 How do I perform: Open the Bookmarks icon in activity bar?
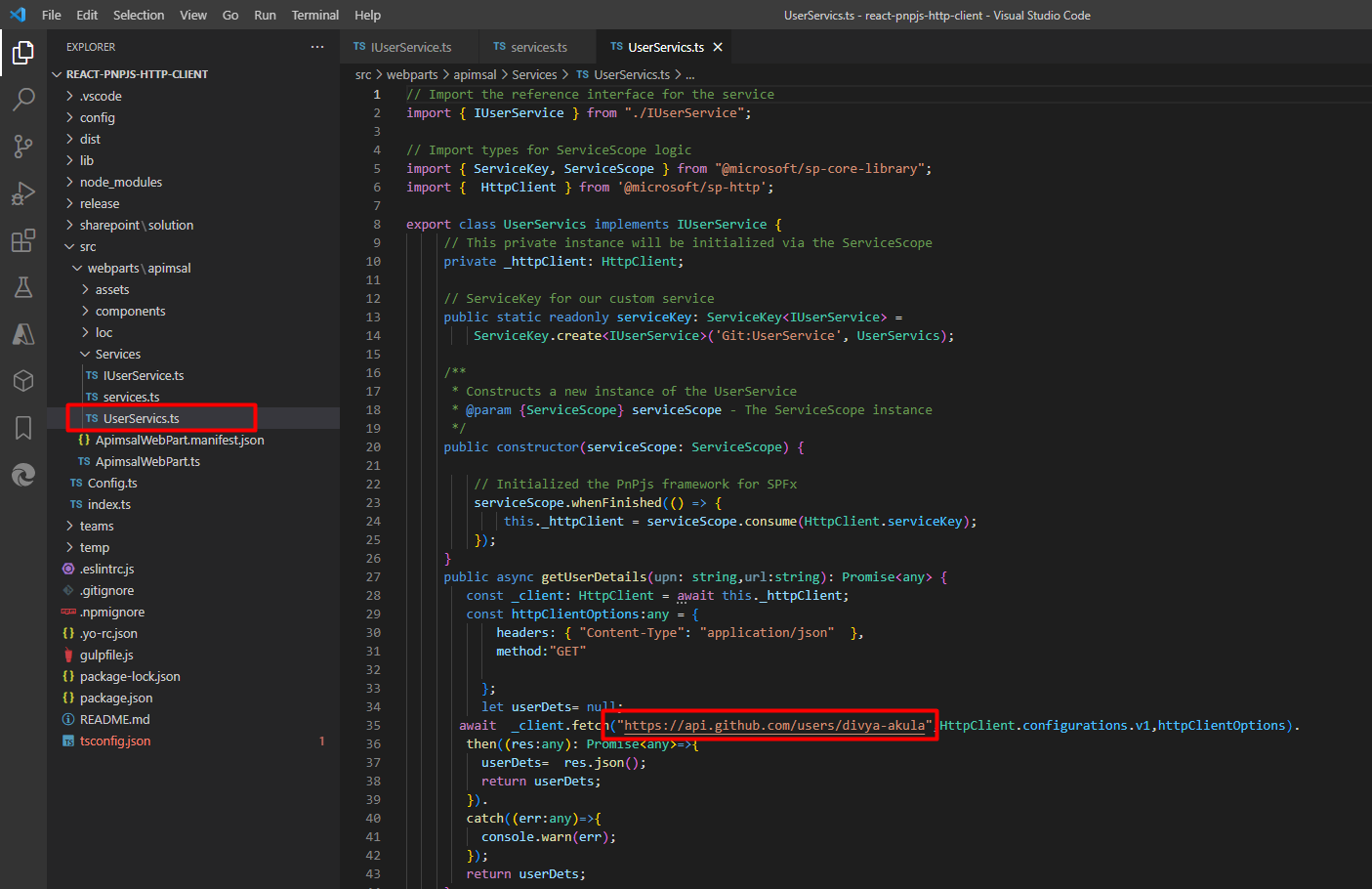pyautogui.click(x=23, y=427)
